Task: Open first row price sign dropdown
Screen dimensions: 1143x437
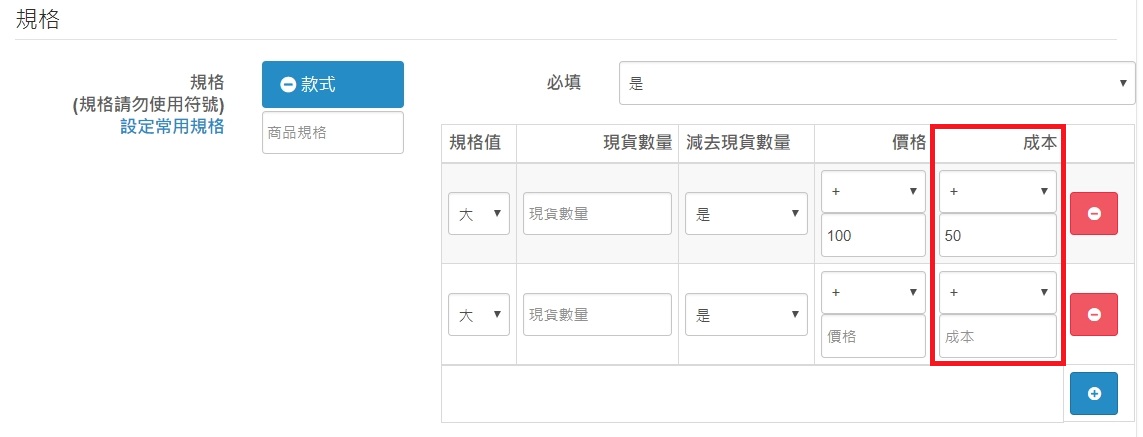Action: [873, 192]
